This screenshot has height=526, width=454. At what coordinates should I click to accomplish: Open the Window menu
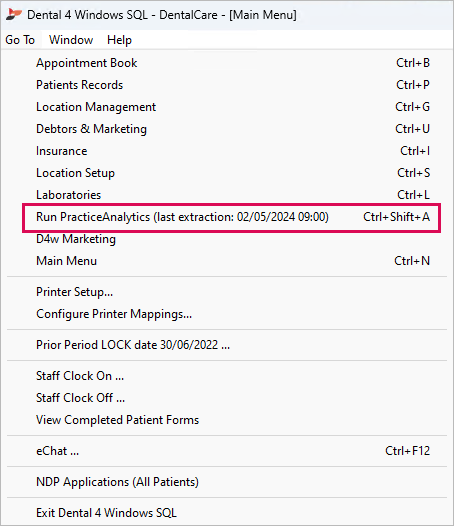[71, 40]
